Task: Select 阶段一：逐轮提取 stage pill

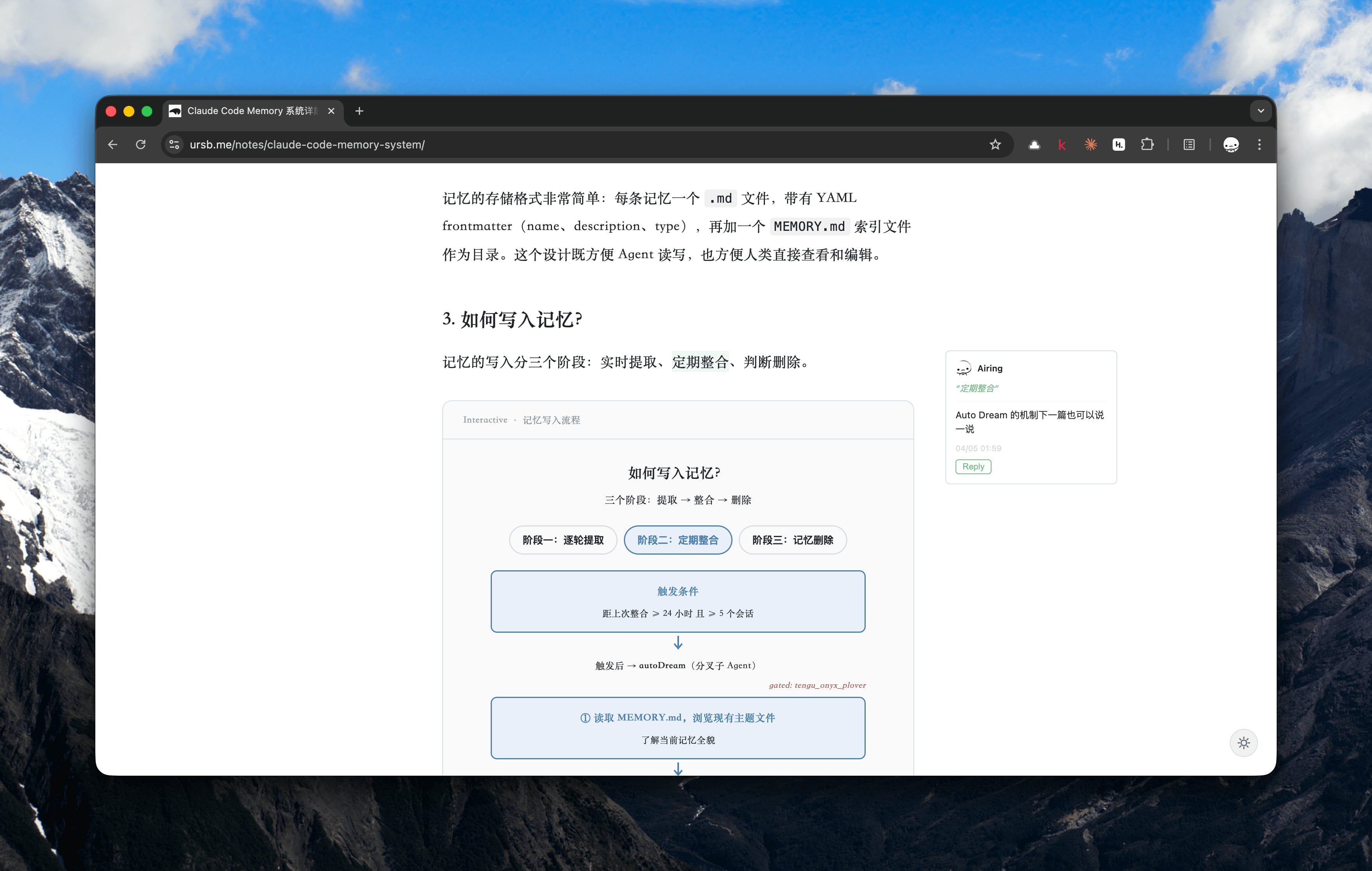Action: coord(563,540)
